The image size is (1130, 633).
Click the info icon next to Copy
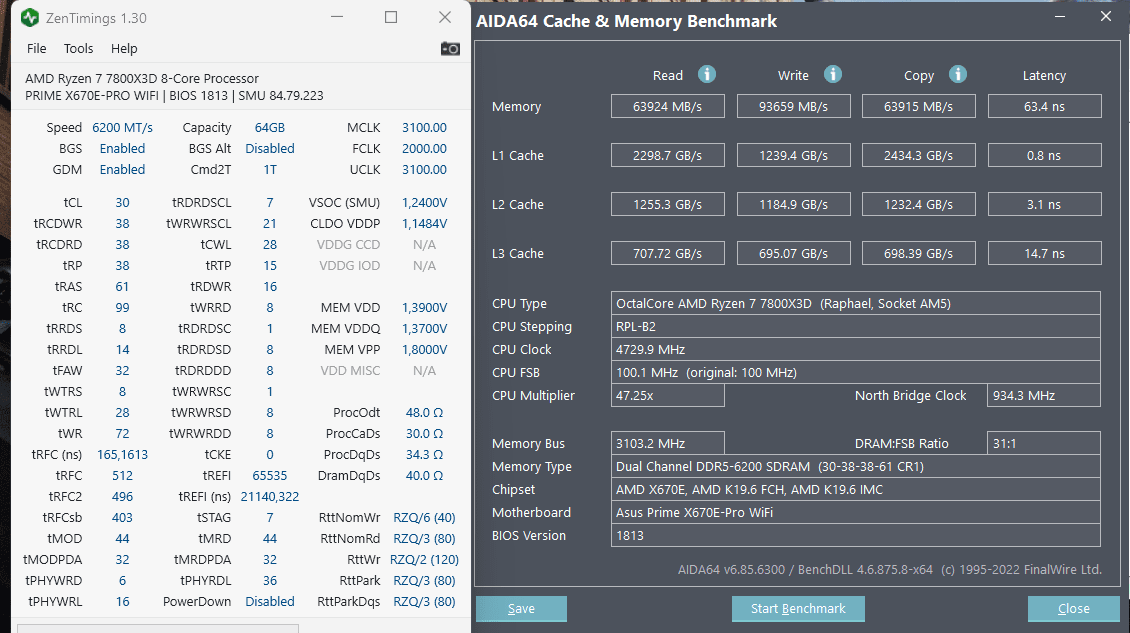pyautogui.click(x=957, y=74)
